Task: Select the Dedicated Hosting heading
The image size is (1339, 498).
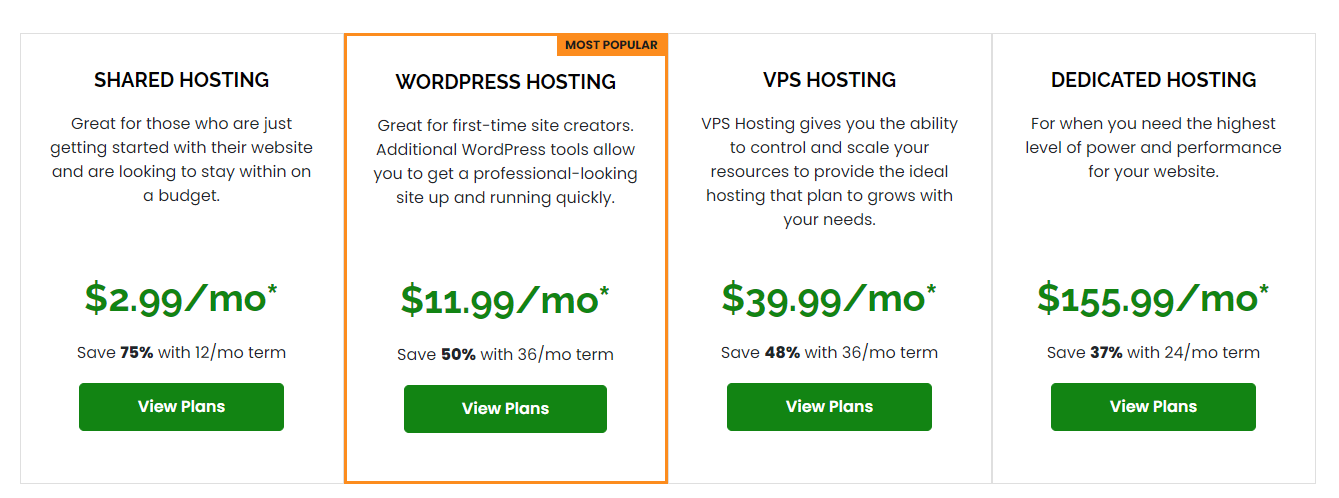Action: (1154, 80)
